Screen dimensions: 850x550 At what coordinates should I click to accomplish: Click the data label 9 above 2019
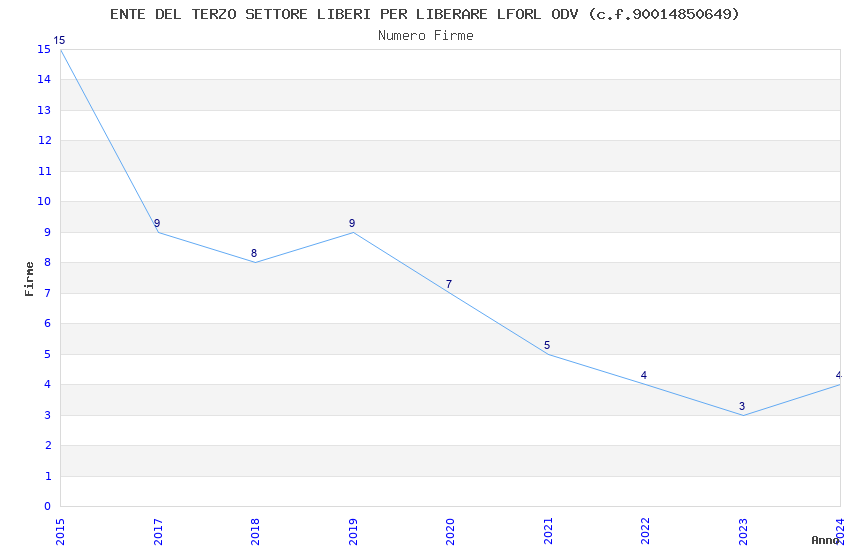(352, 223)
